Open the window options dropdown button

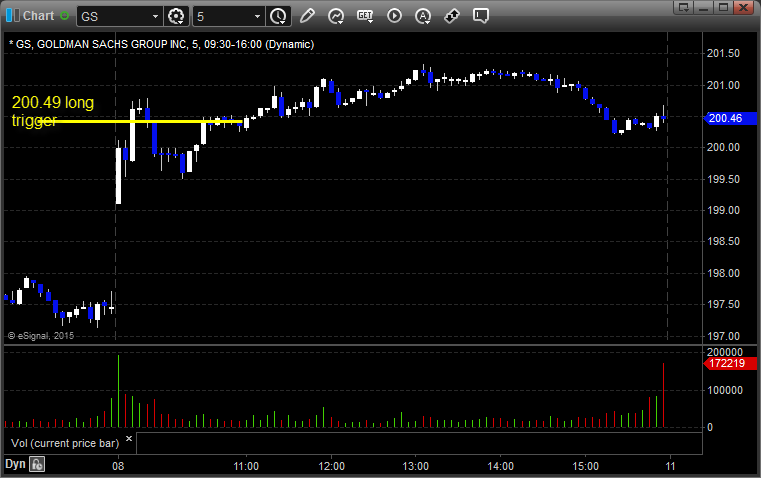(684, 7)
